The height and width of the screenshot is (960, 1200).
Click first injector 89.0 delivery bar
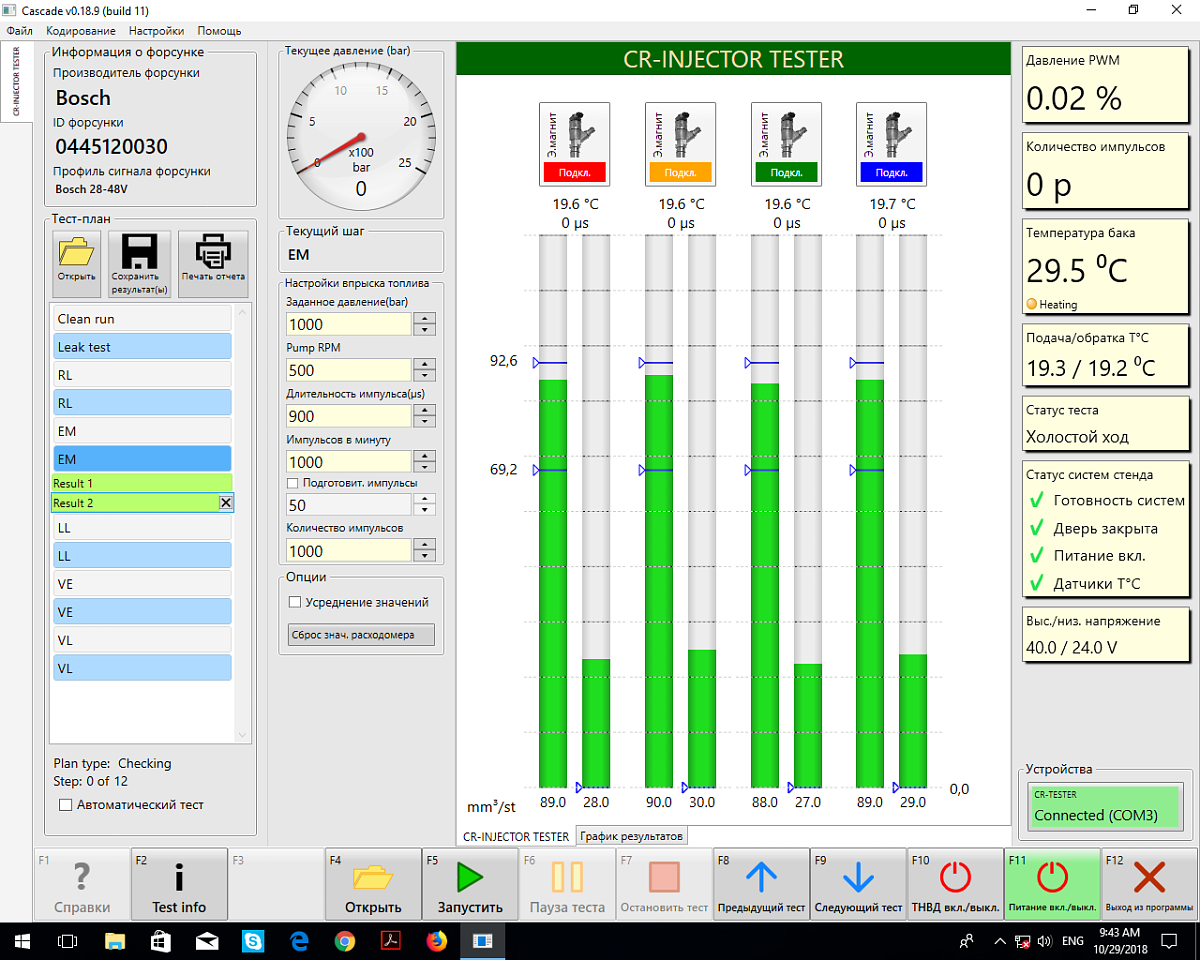click(x=553, y=584)
